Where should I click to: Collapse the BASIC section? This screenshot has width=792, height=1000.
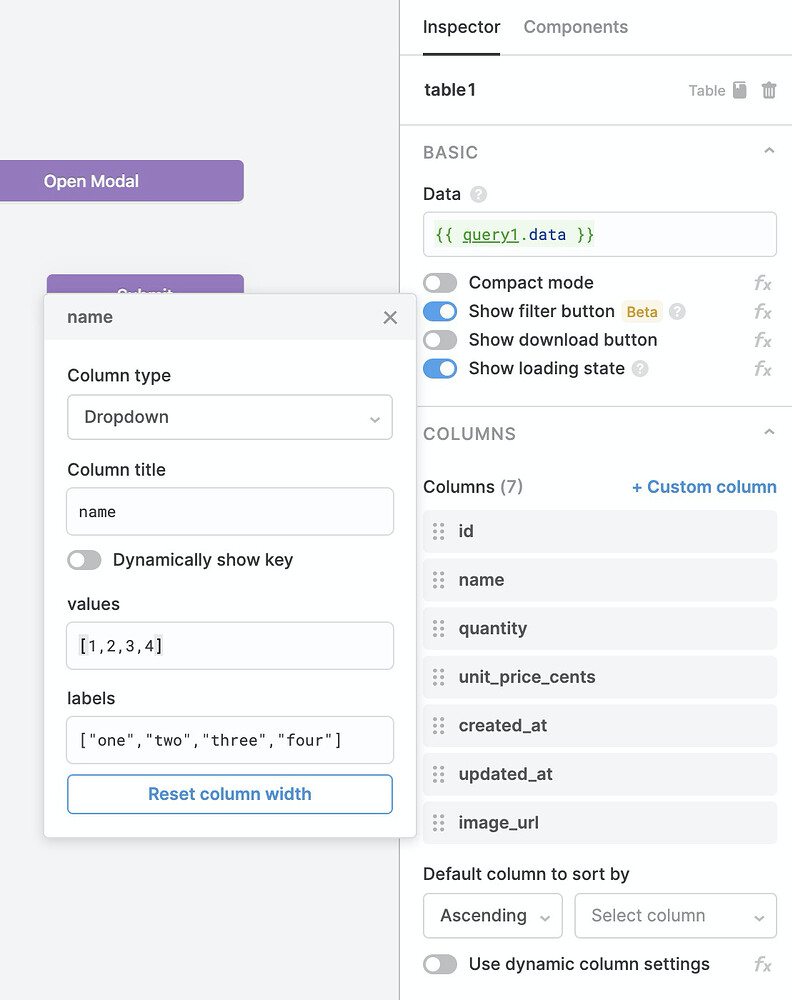pos(769,151)
